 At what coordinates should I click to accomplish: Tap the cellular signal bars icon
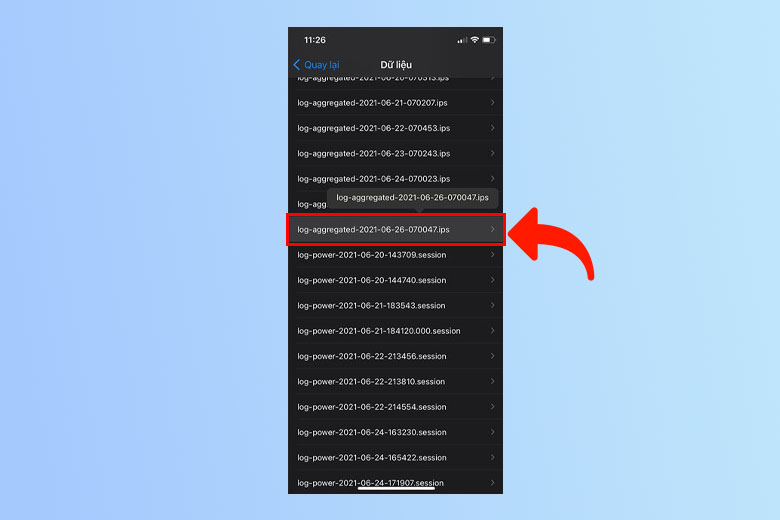(461, 40)
